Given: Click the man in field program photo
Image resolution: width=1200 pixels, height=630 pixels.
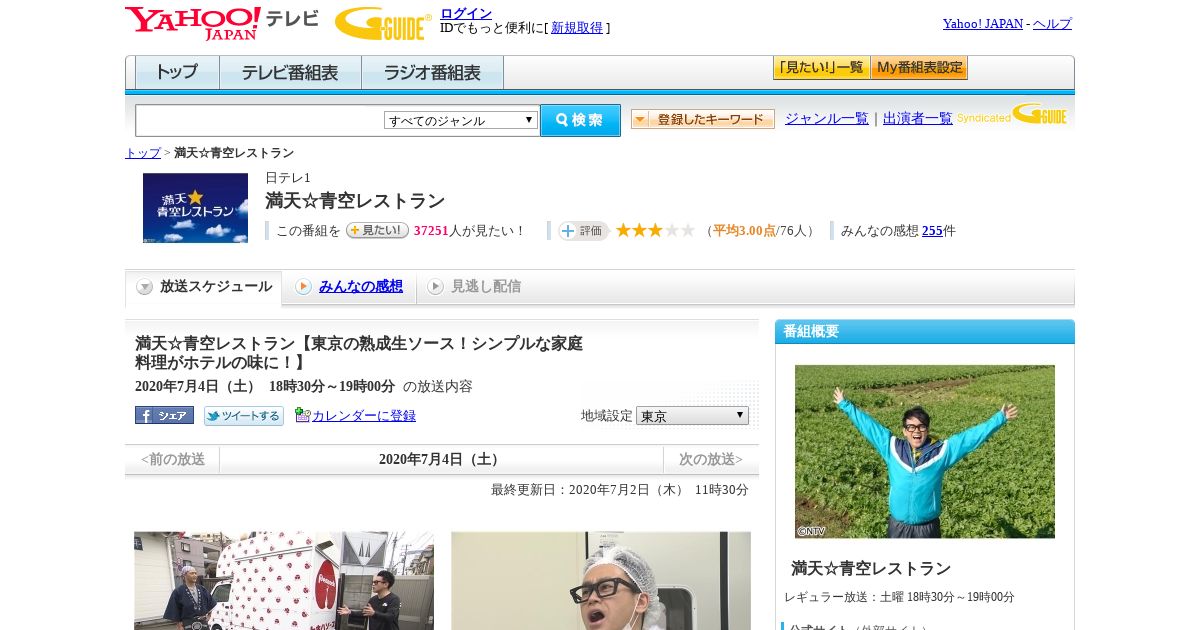Looking at the screenshot, I should coord(925,452).
